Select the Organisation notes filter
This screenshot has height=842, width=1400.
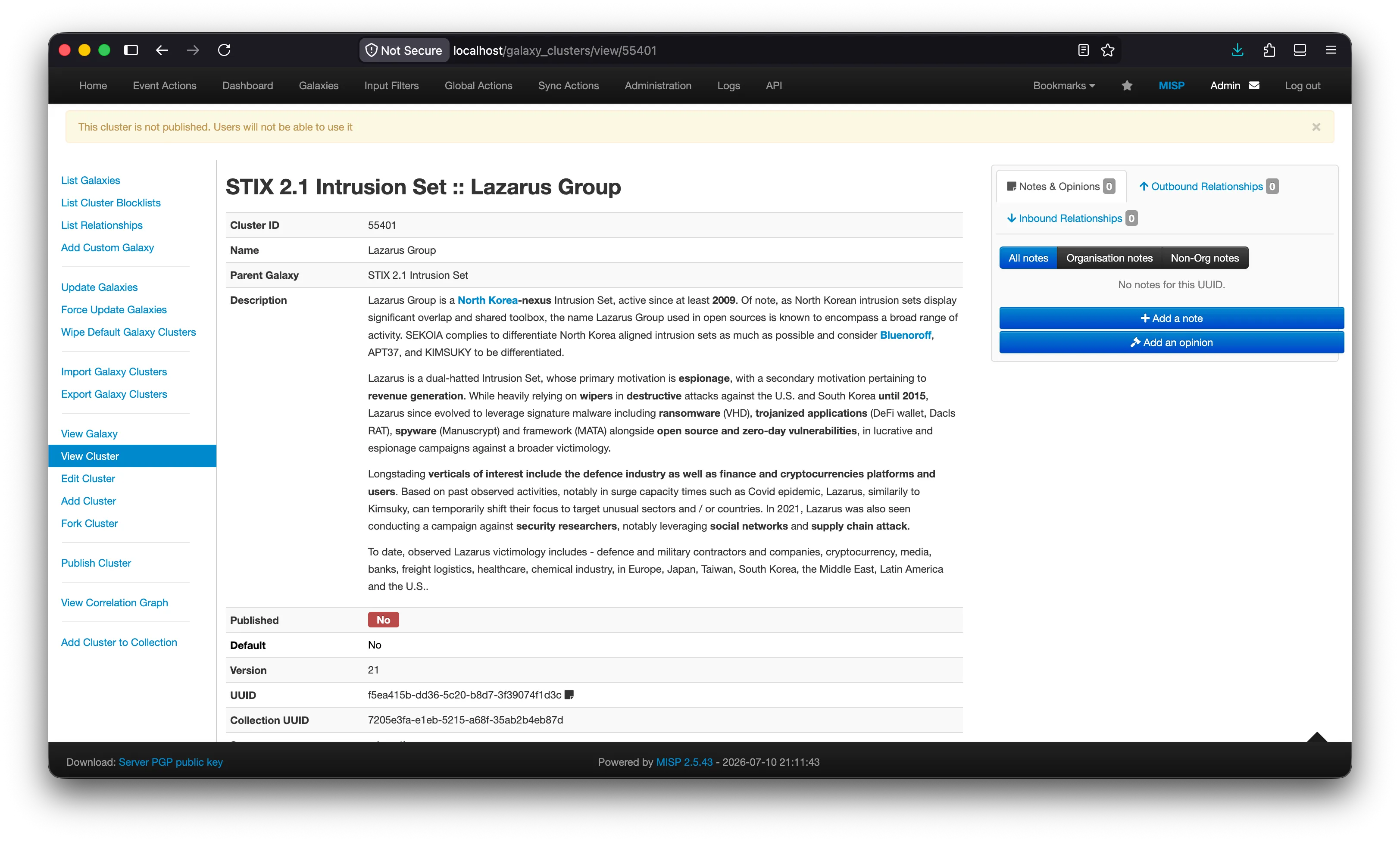pos(1109,258)
